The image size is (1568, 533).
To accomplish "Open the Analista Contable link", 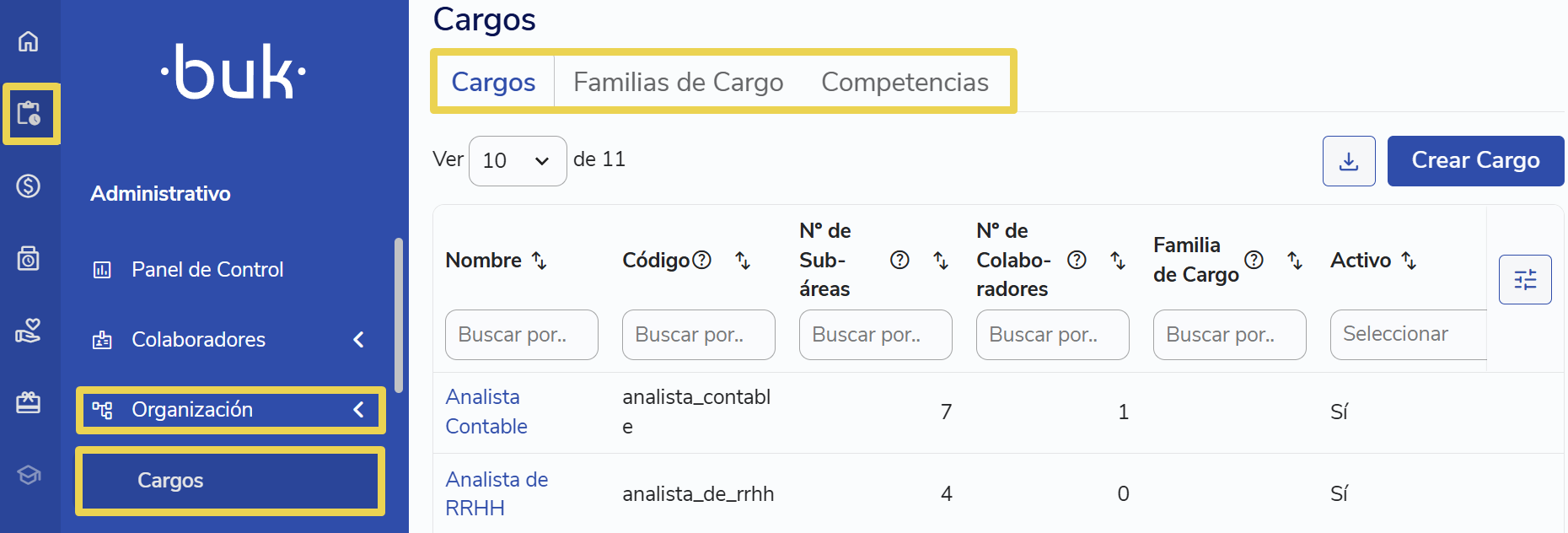I will 486,412.
